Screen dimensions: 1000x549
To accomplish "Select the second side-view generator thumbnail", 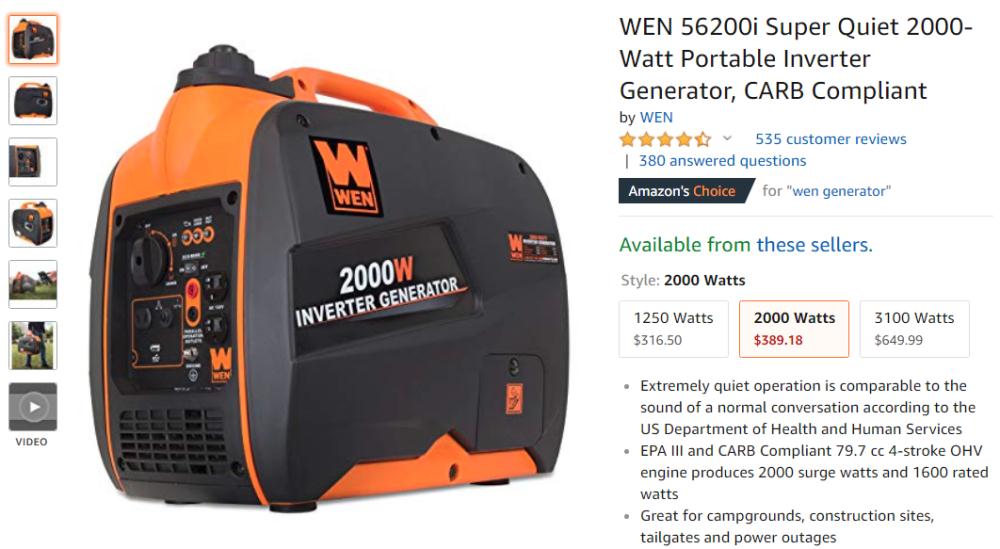I will pyautogui.click(x=33, y=101).
